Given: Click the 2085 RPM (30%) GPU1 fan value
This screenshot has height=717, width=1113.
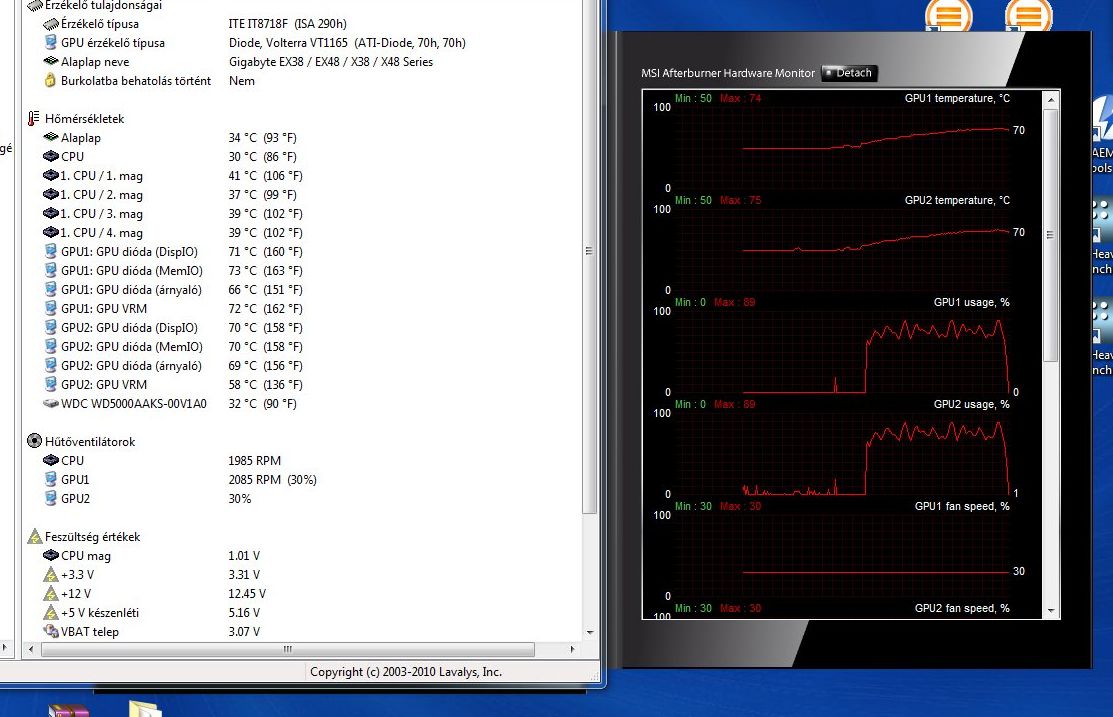Looking at the screenshot, I should click(273, 480).
